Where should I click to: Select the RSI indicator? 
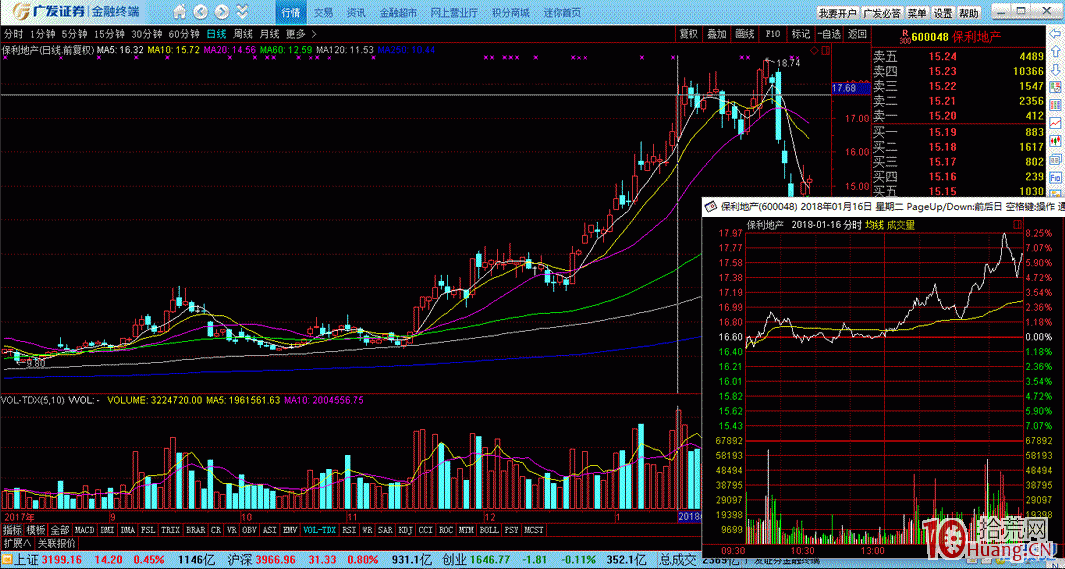[349, 530]
